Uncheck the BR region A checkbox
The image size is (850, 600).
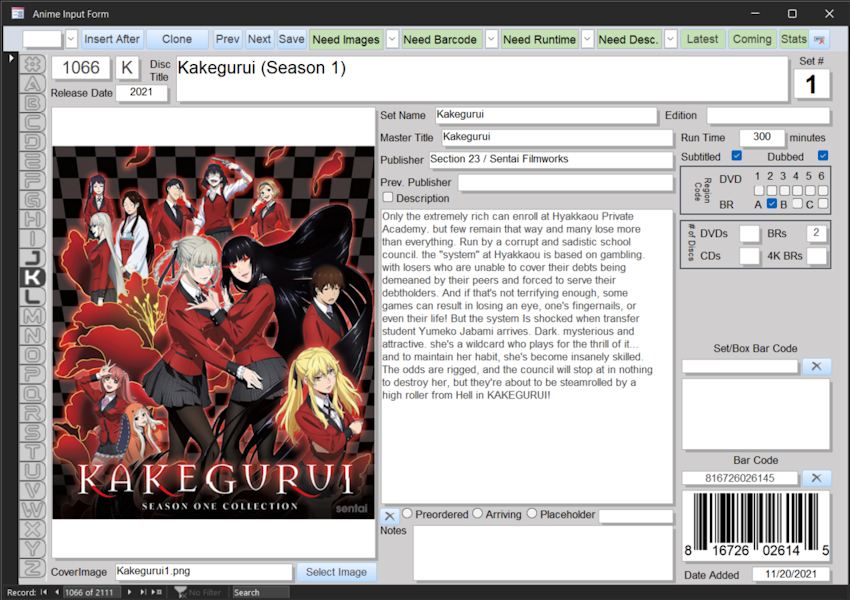(x=772, y=204)
